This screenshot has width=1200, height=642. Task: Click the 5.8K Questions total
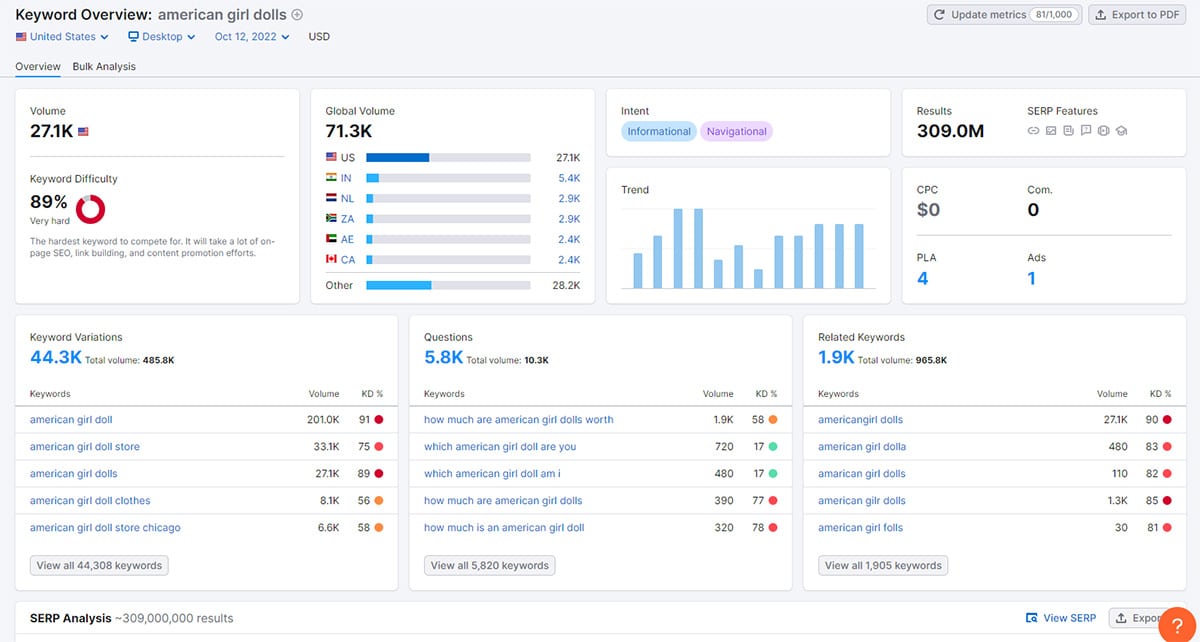point(444,357)
